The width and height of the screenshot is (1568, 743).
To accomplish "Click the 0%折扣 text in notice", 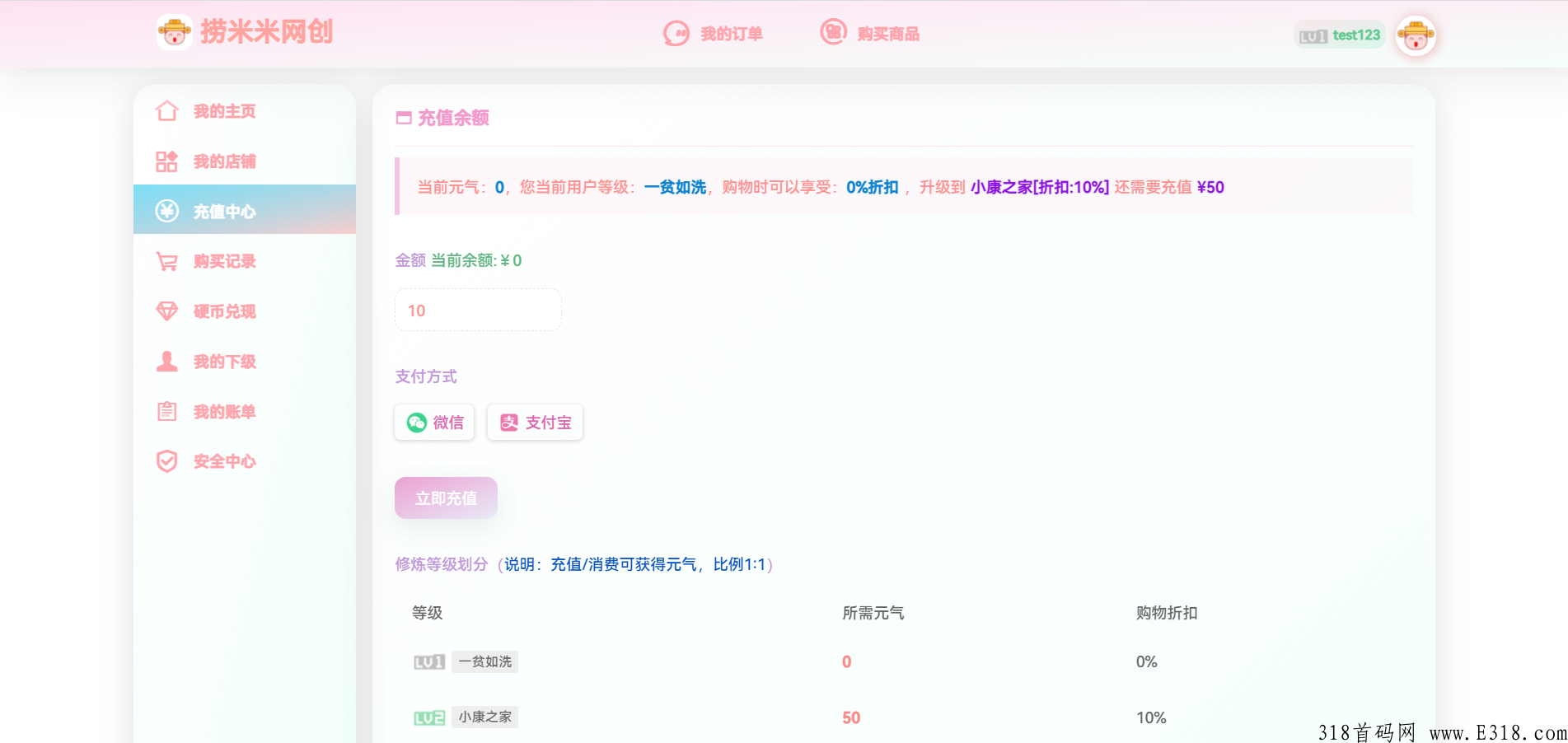I will 872,187.
